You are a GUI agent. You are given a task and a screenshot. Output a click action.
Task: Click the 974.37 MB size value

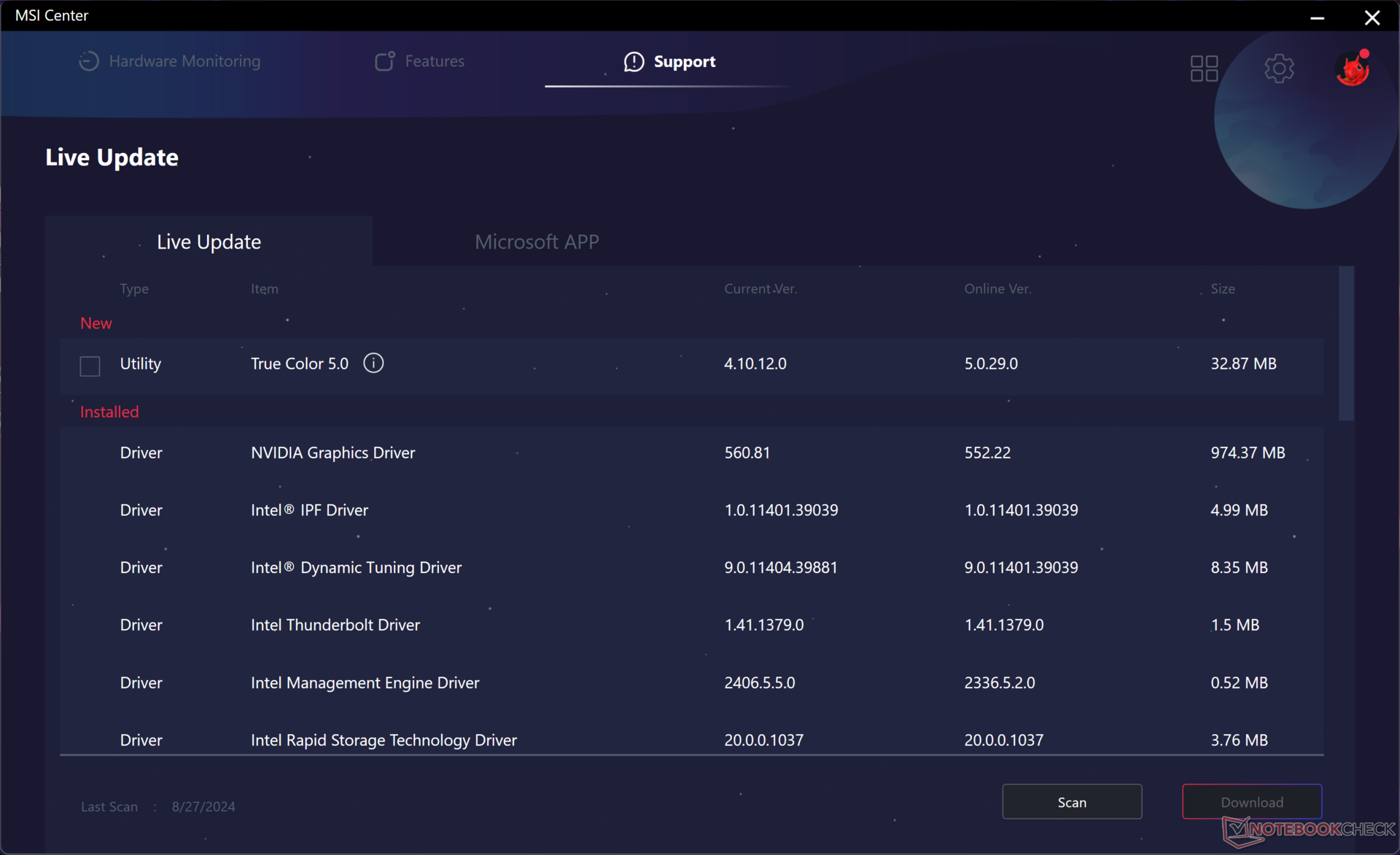(1248, 453)
